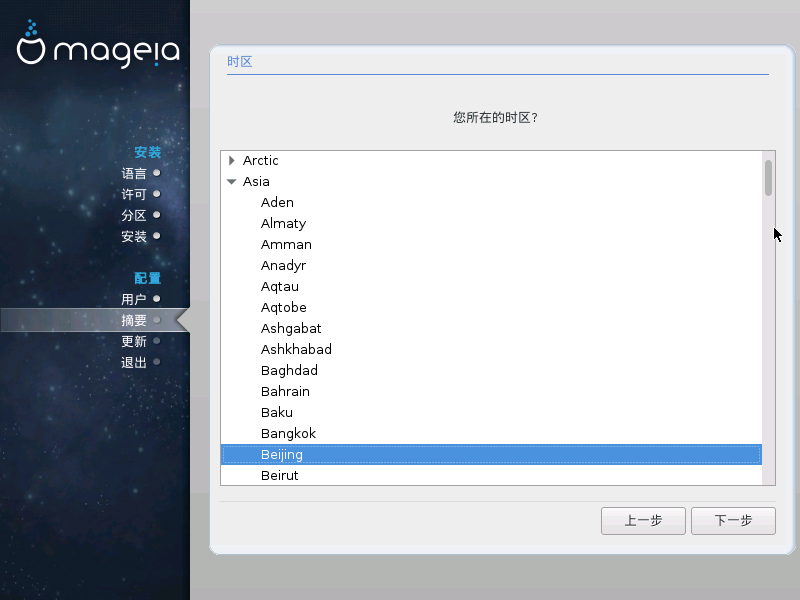Choose Bahrain timezone
Image resolution: width=800 pixels, height=600 pixels.
coord(285,391)
